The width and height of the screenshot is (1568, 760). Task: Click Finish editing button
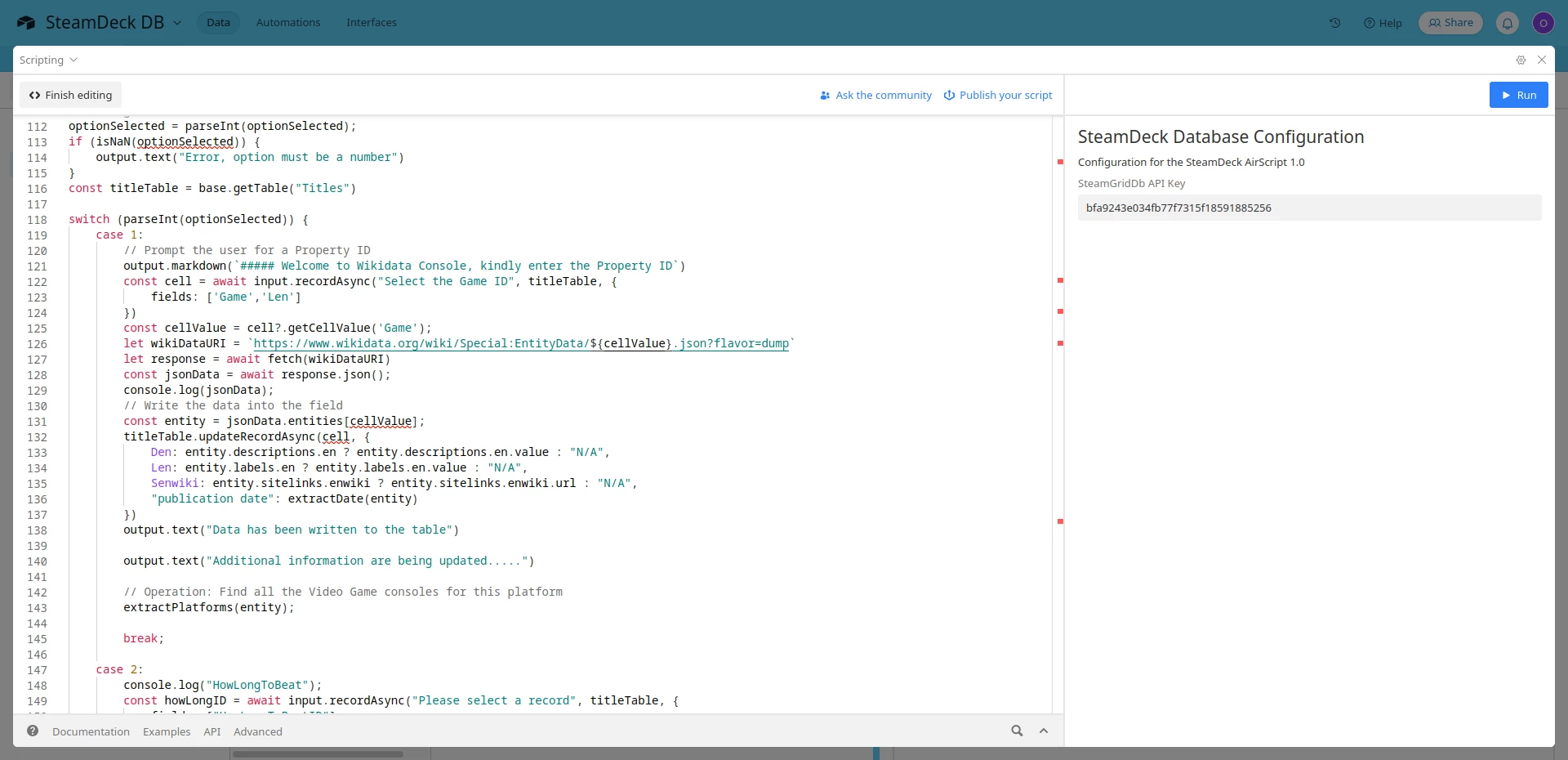(70, 95)
